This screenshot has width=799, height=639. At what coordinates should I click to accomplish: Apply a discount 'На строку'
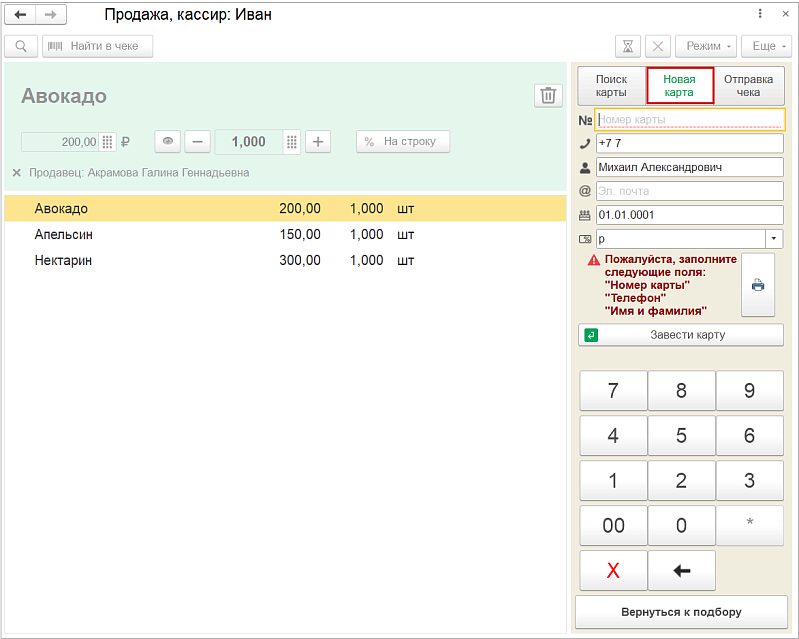coord(403,141)
